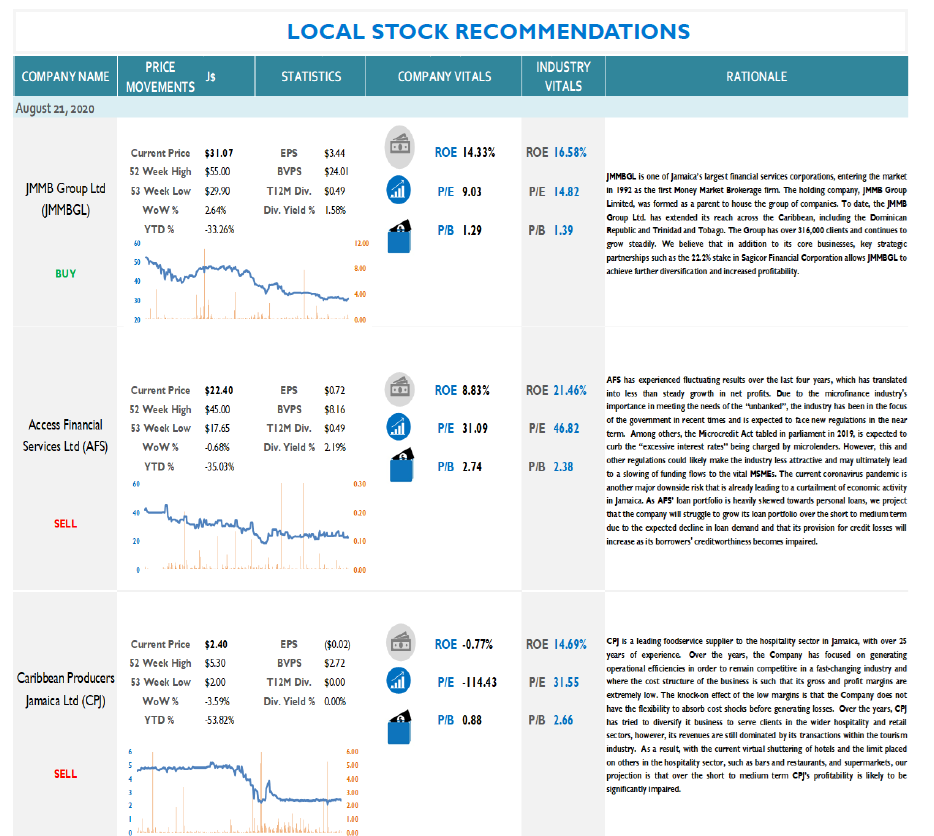Click the P/E chart icon in JMMB row
Viewport: 934px width, 836px height.
tap(398, 190)
